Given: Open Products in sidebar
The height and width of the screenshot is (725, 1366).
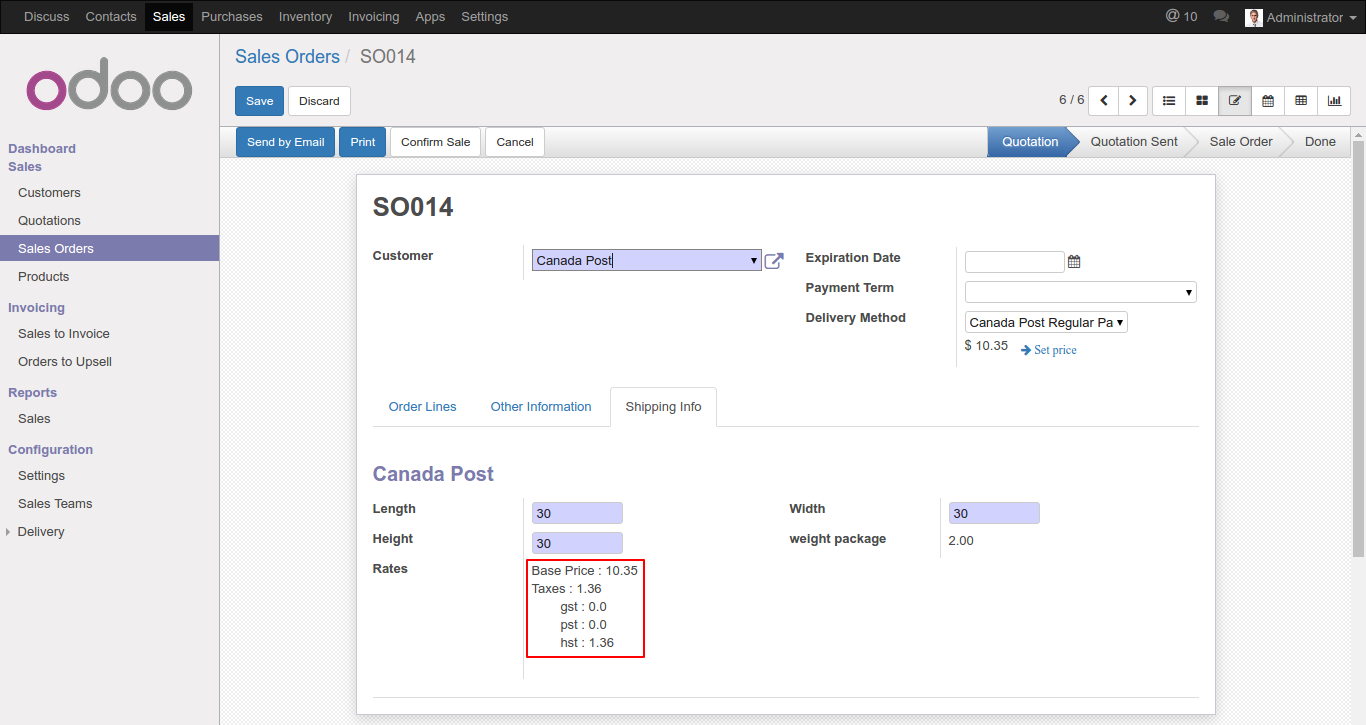Looking at the screenshot, I should (43, 277).
